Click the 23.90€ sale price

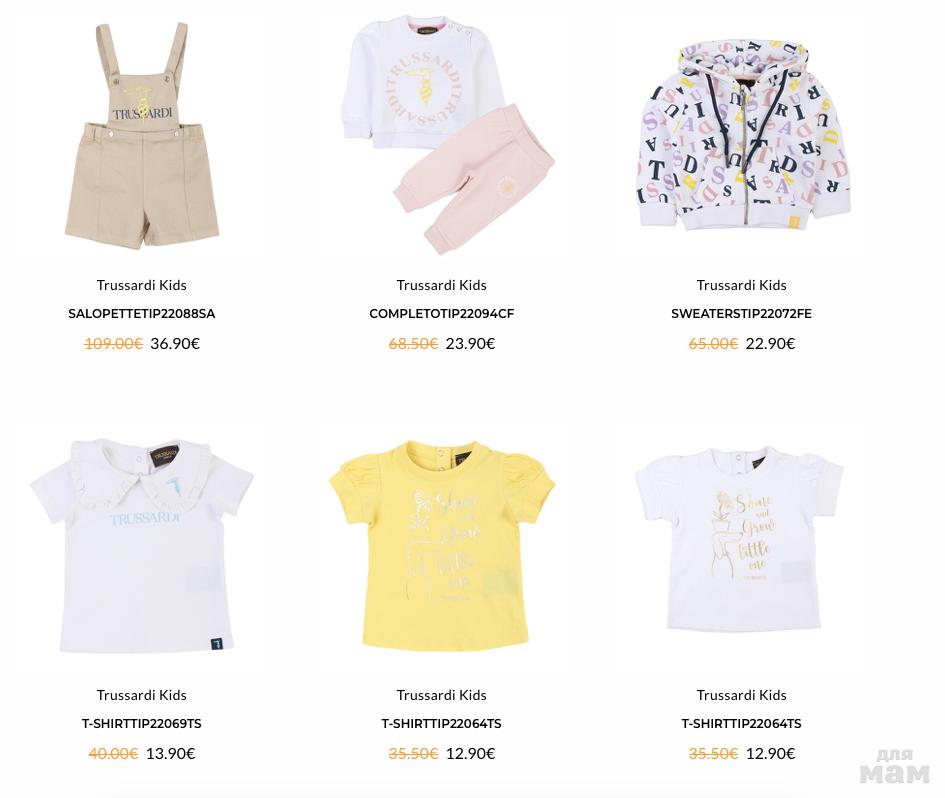click(470, 344)
